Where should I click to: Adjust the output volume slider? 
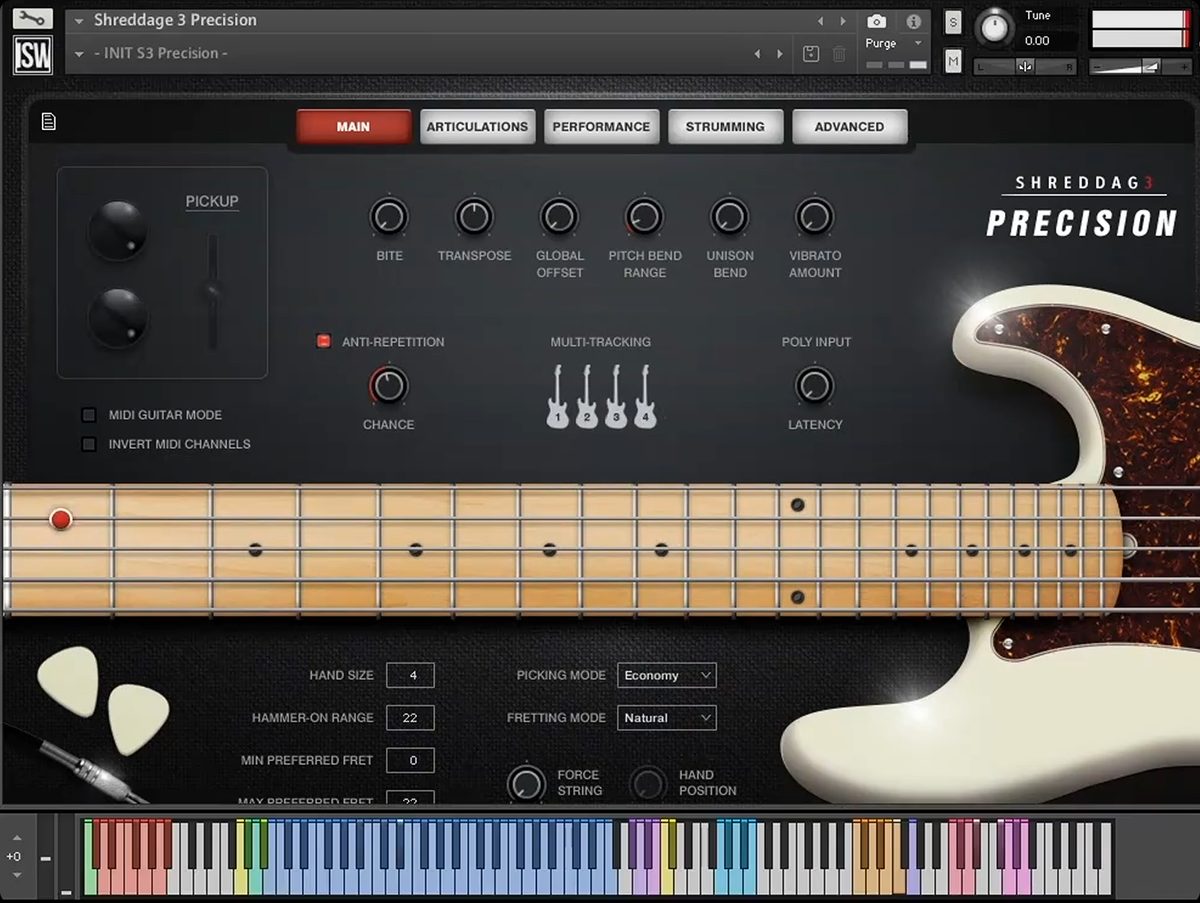tap(1139, 66)
